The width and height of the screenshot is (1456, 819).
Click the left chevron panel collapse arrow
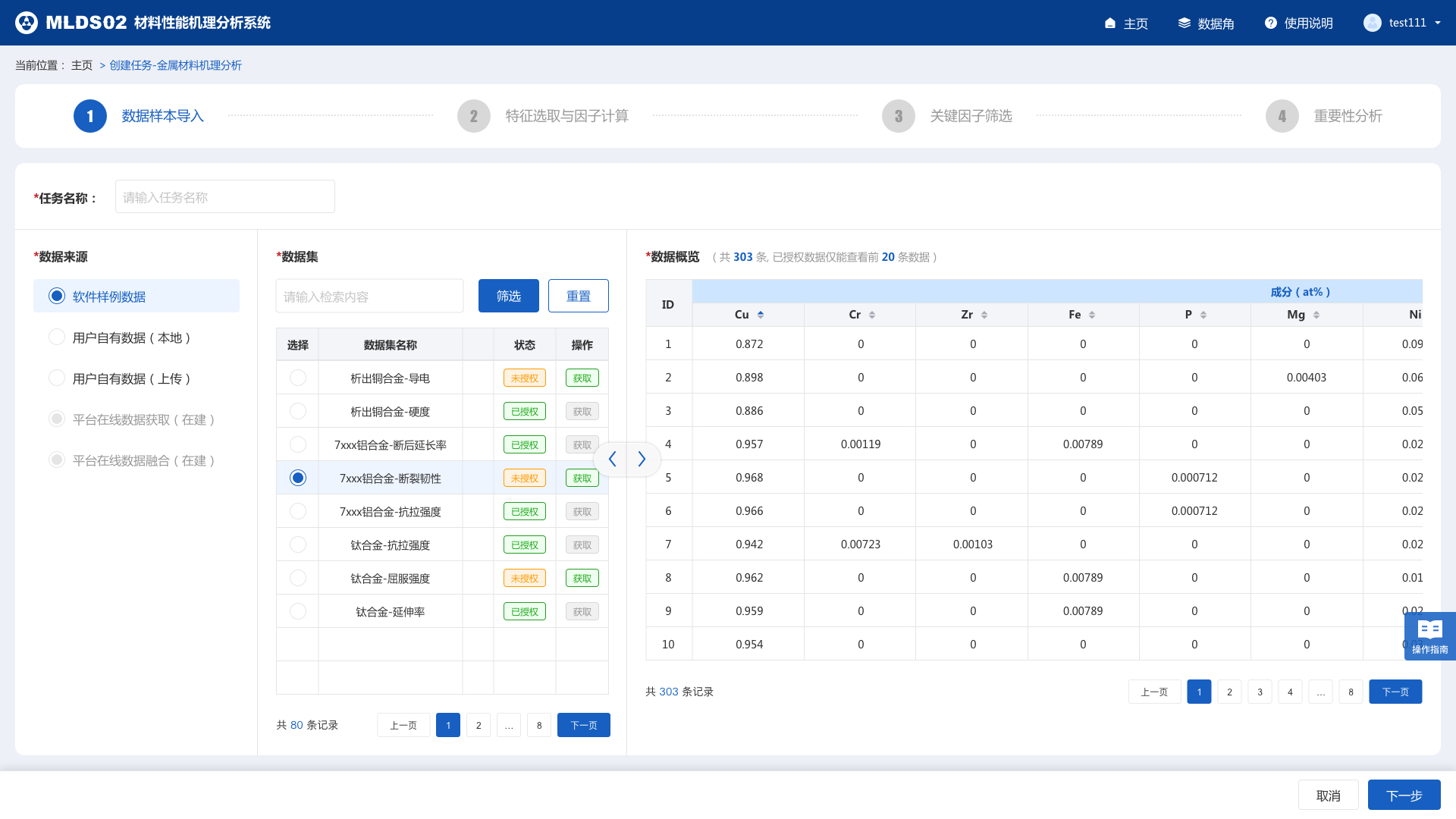pyautogui.click(x=612, y=459)
